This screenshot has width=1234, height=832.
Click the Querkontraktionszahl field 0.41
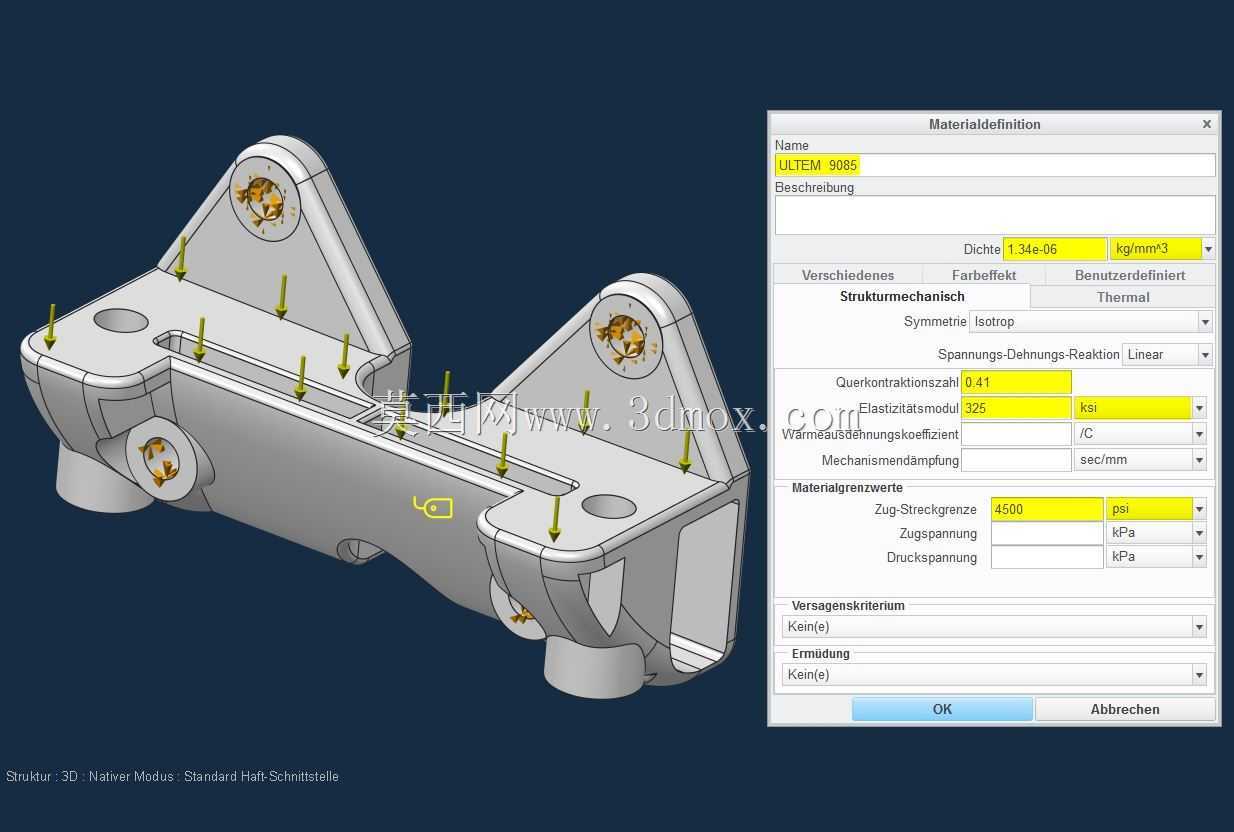click(1016, 382)
